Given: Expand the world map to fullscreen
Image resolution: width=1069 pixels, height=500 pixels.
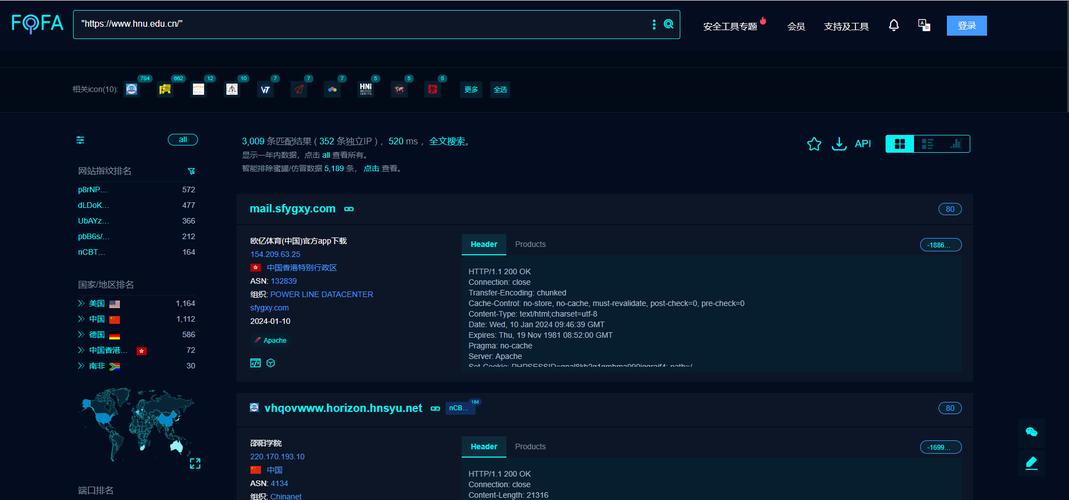Looking at the screenshot, I should click(x=195, y=463).
